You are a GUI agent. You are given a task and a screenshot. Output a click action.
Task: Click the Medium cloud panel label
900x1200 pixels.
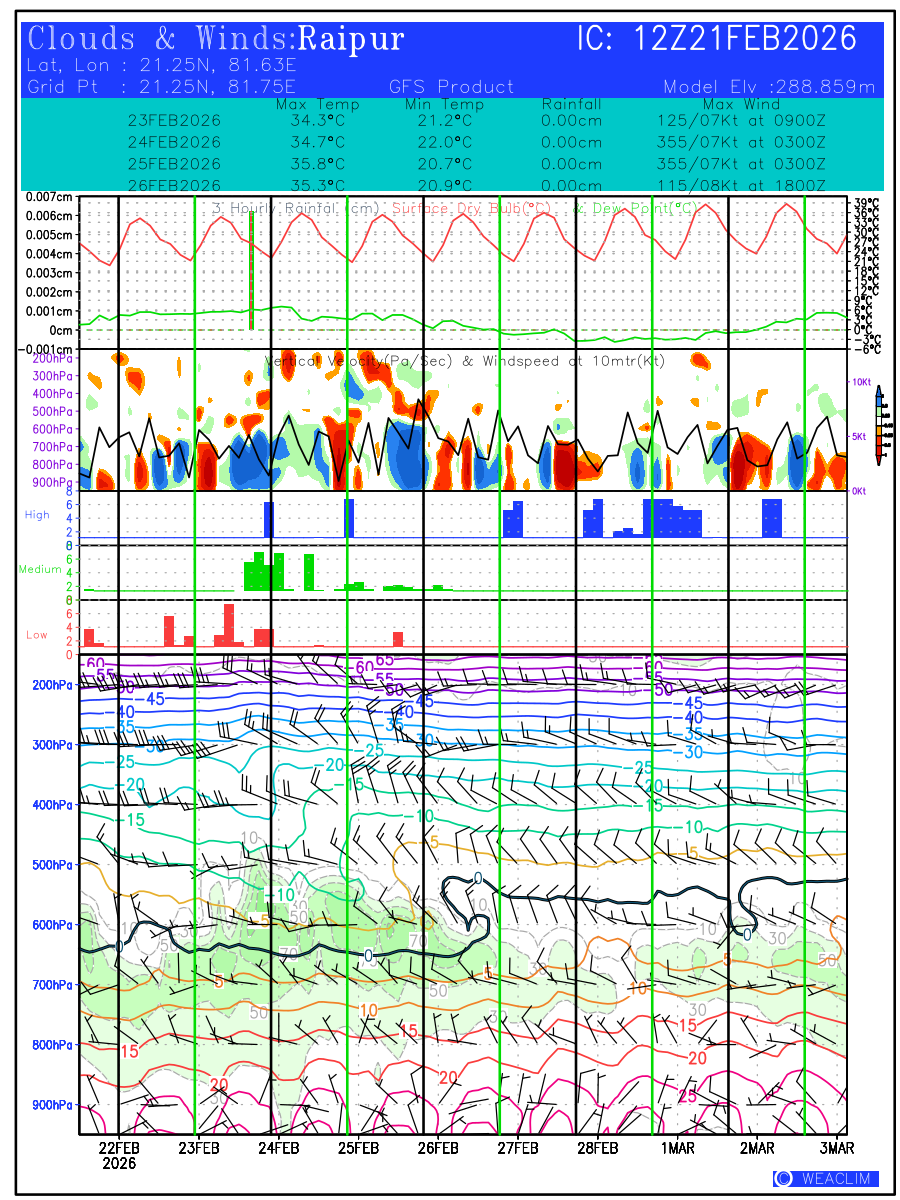40,570
